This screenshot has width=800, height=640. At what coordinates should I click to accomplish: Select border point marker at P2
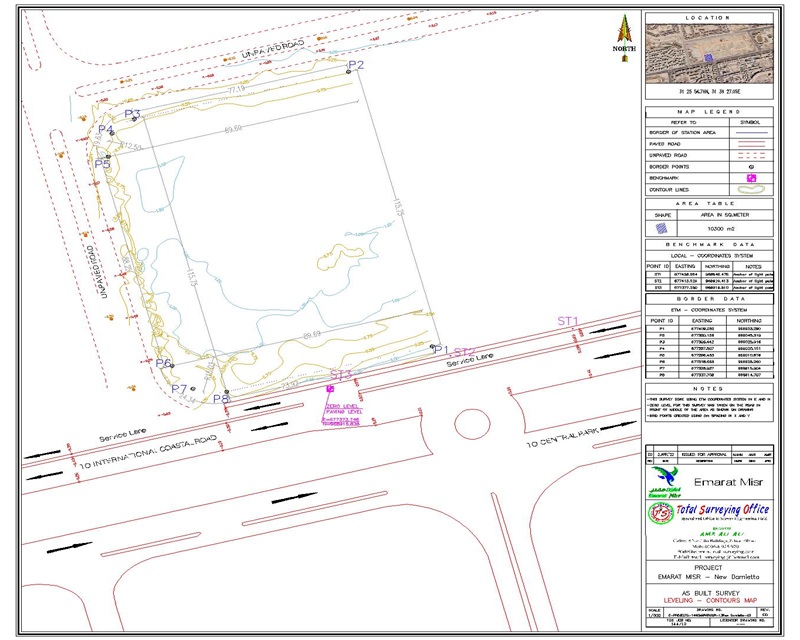coord(348,72)
